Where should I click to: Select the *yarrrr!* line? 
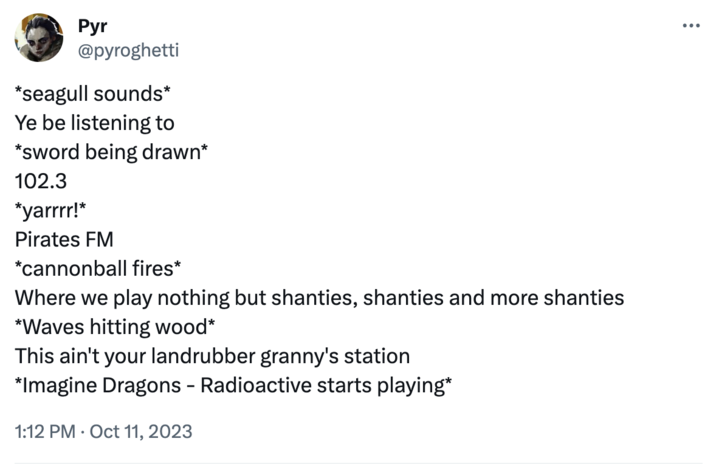pos(50,211)
